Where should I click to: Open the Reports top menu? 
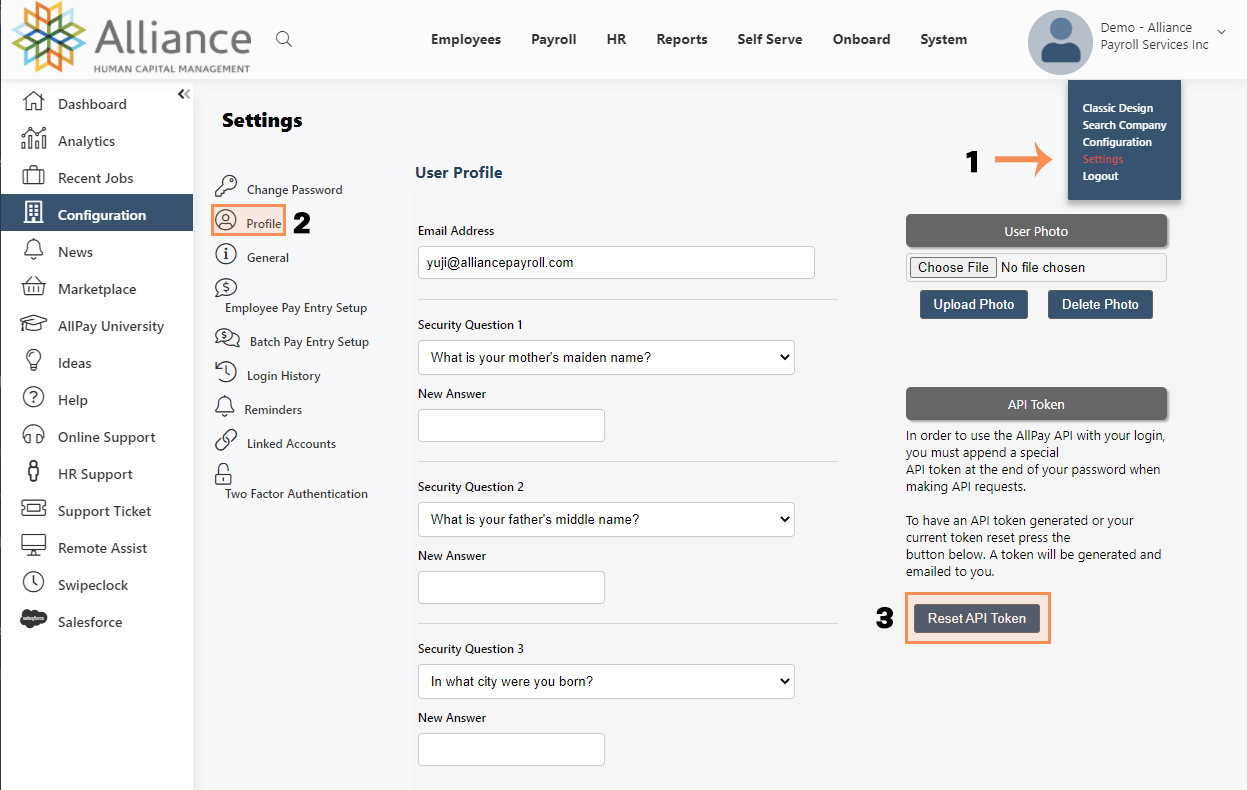pos(681,39)
